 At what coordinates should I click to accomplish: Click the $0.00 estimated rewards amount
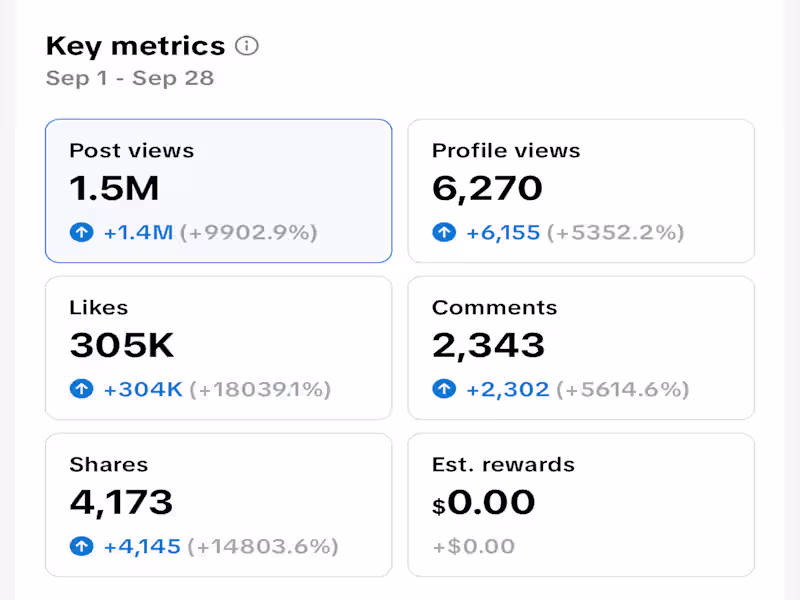(x=483, y=502)
